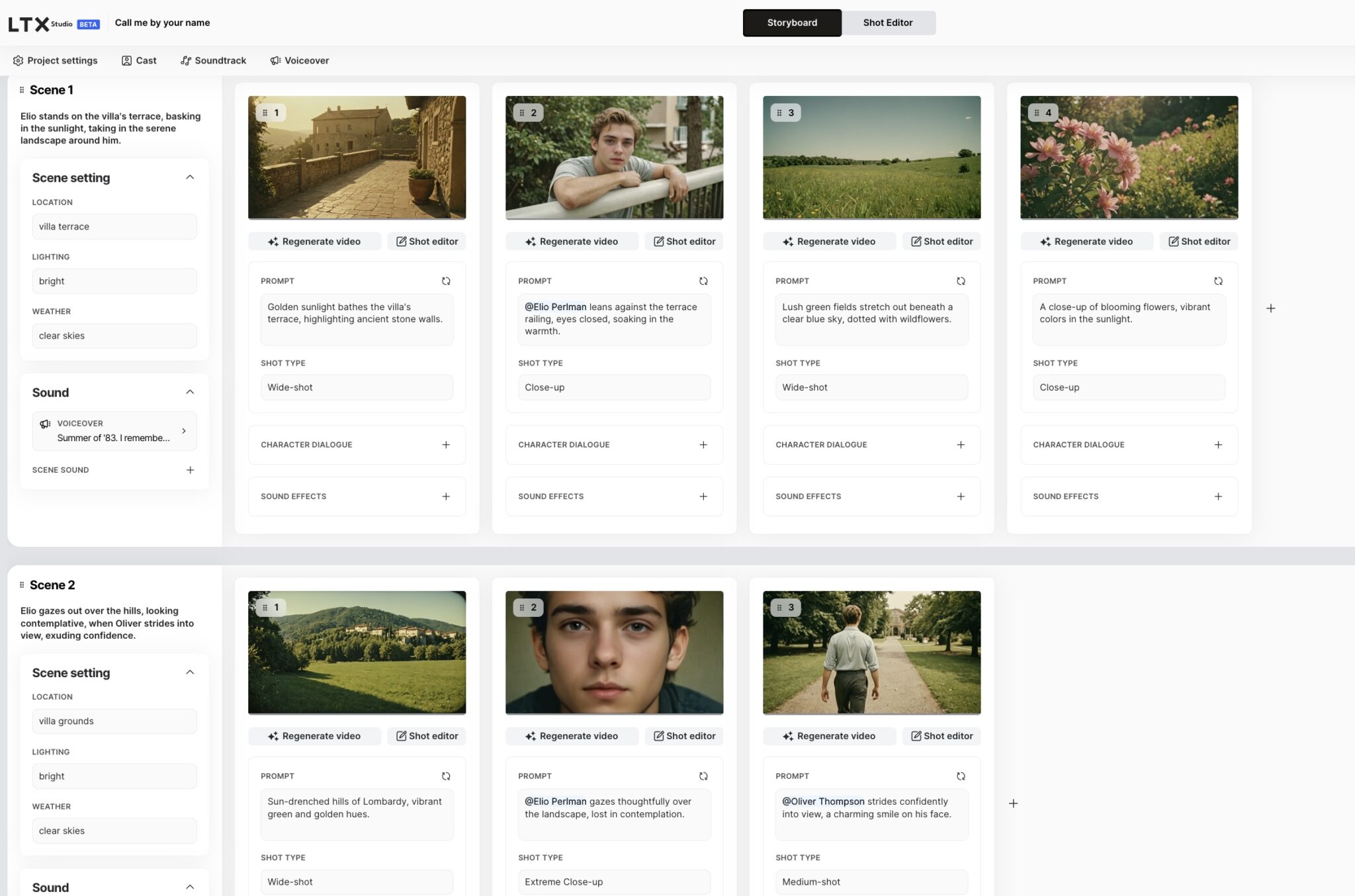Grab the drag handle on Scene 2 header

click(x=22, y=585)
